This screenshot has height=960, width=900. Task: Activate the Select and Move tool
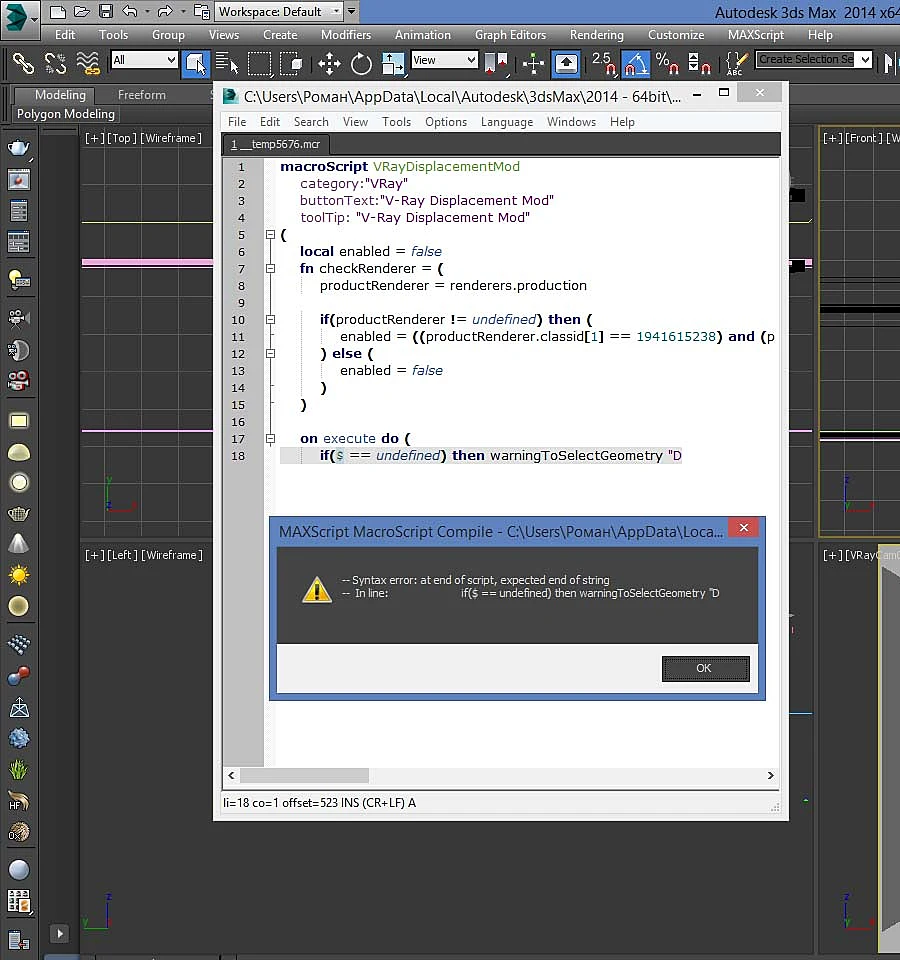tap(329, 63)
